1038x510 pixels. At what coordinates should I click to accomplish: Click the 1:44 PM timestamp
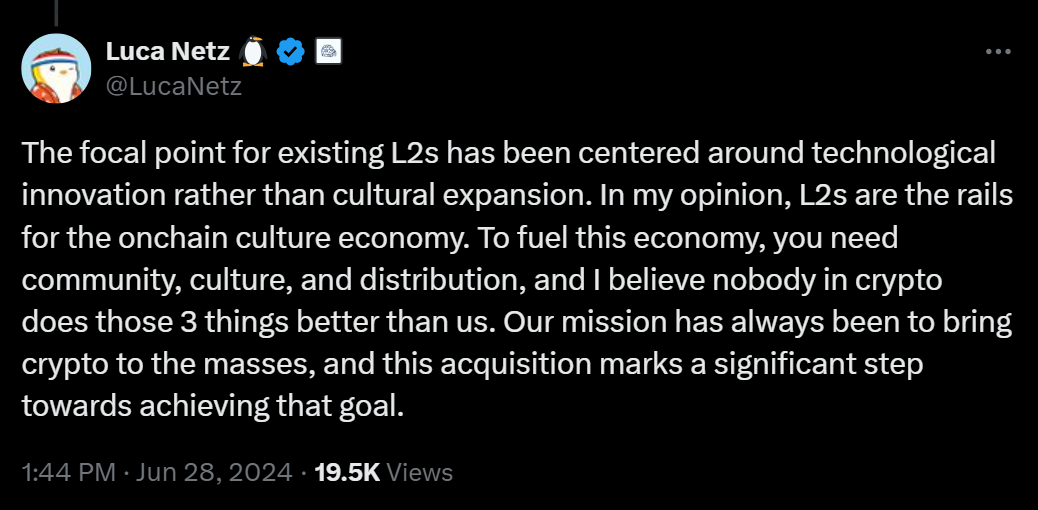pos(69,472)
